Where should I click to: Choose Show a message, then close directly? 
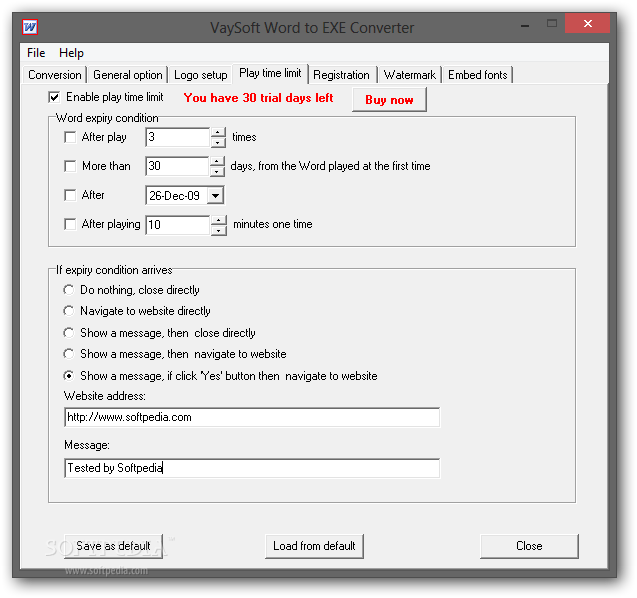tap(69, 333)
